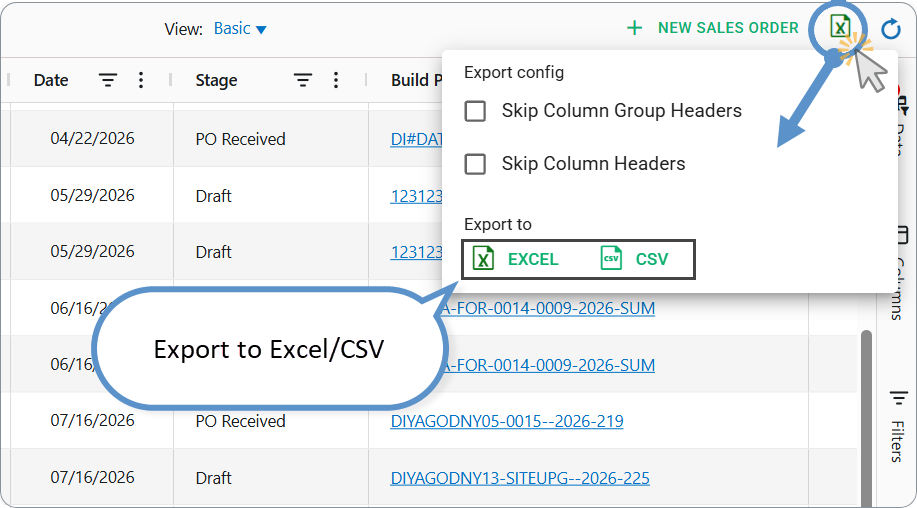Viewport: 917px width, 508px height.
Task: Export the grid to EXCEL
Action: pos(515,259)
